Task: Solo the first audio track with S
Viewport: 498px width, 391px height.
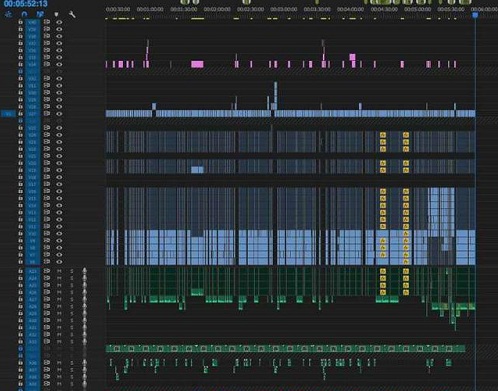Action: [x=72, y=271]
